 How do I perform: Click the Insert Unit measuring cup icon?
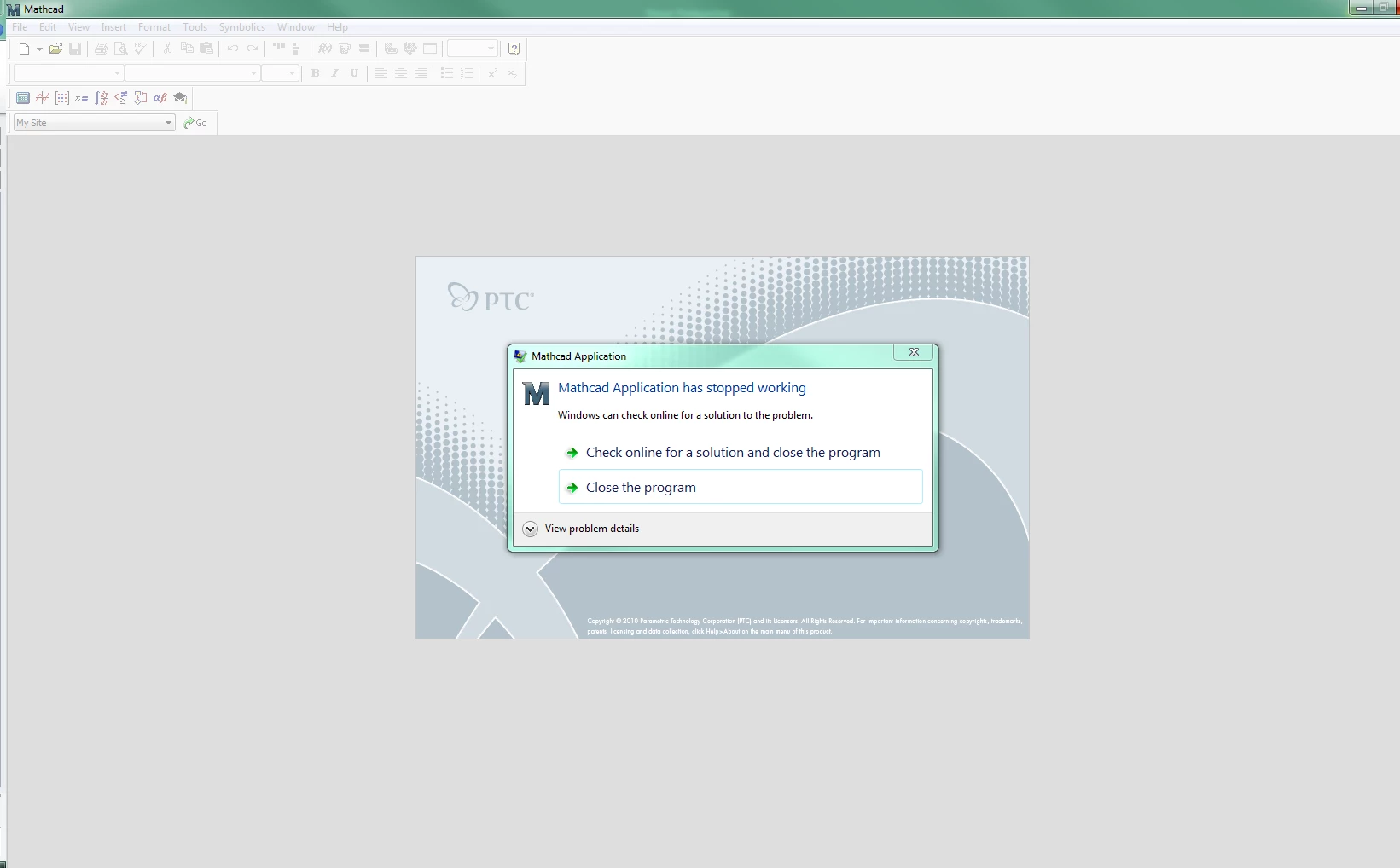(345, 49)
